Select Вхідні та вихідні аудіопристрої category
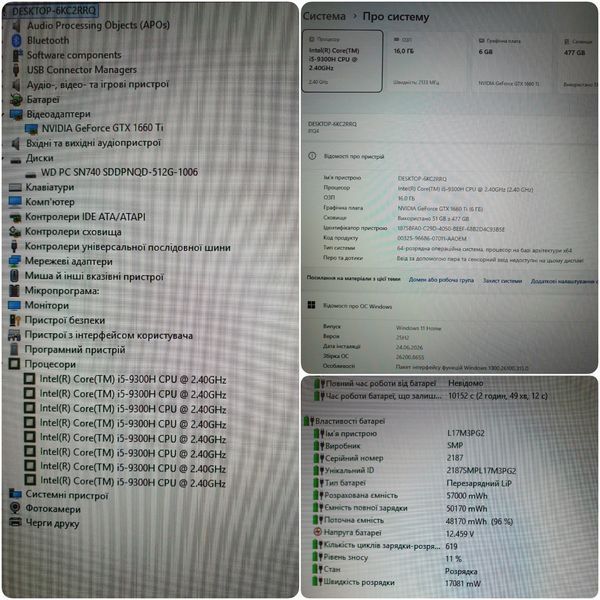This screenshot has height=600, width=600. (x=93, y=143)
